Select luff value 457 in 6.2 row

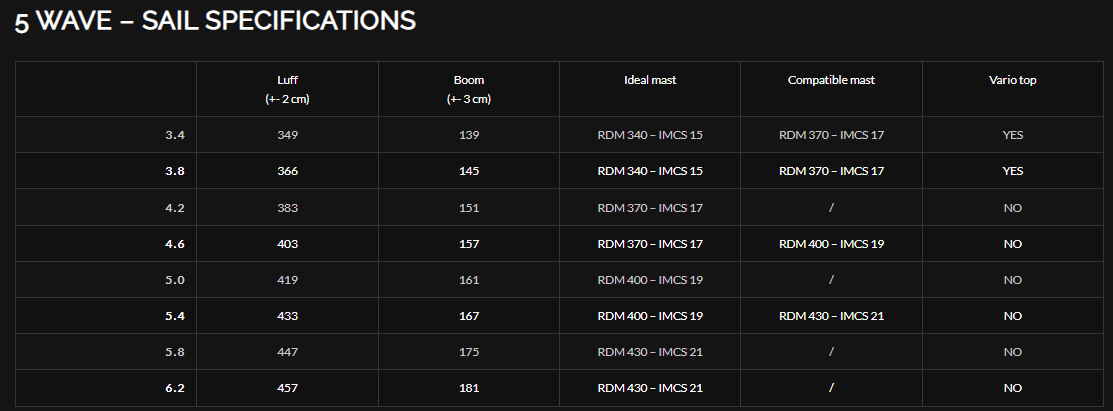[x=287, y=388]
